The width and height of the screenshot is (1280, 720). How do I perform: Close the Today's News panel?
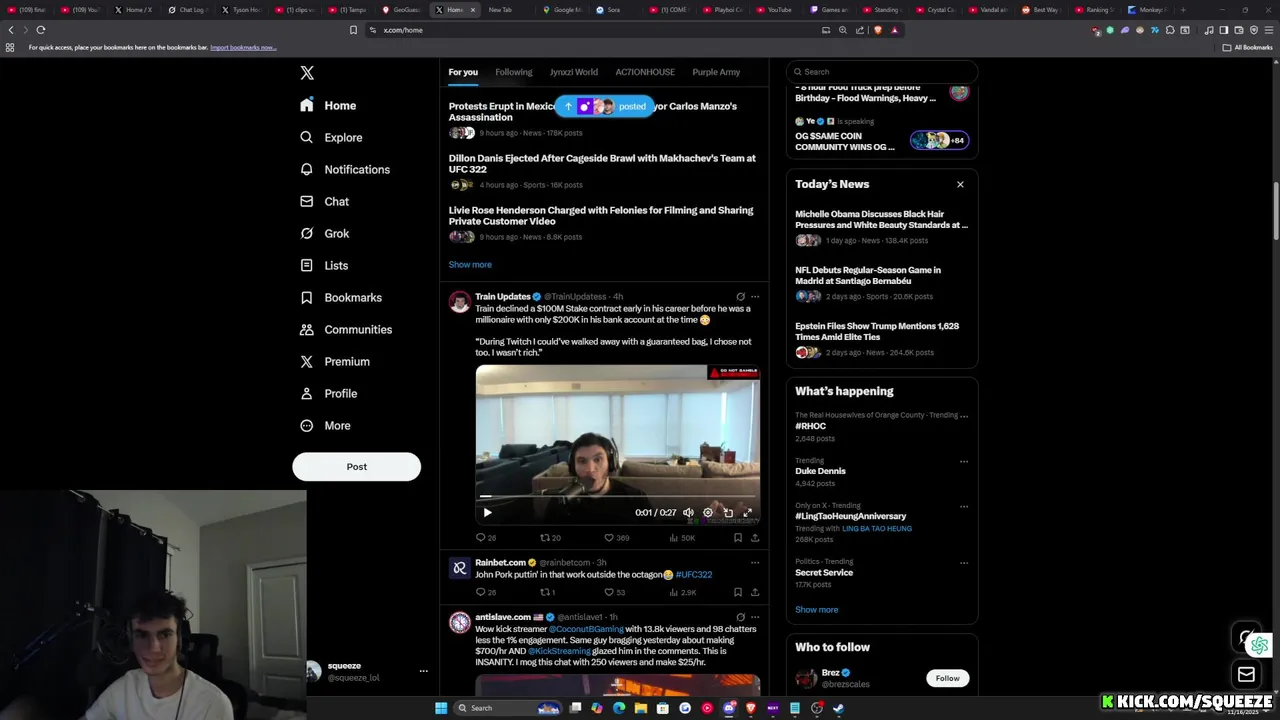[x=960, y=184]
